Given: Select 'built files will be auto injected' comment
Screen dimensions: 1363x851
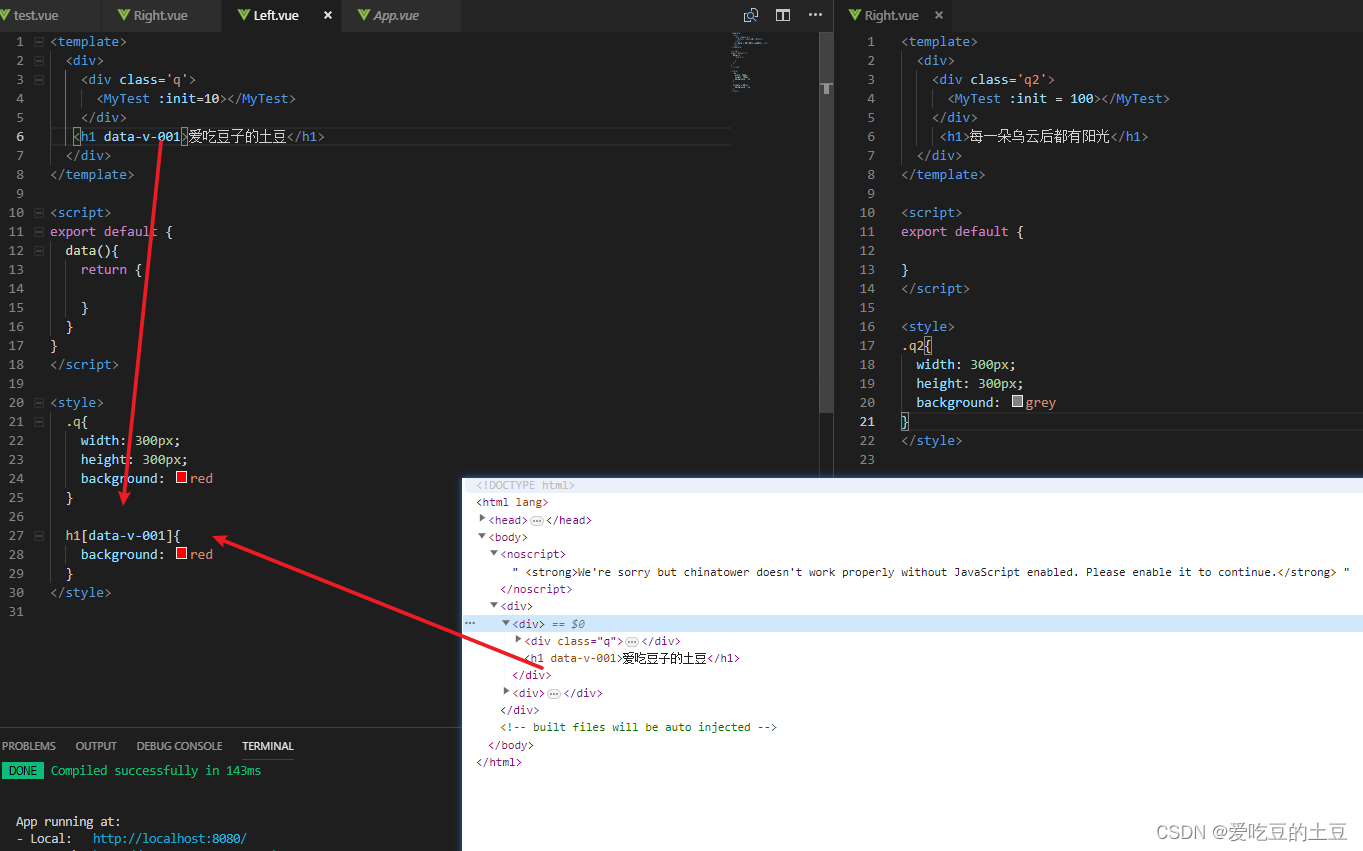Looking at the screenshot, I should (639, 728).
